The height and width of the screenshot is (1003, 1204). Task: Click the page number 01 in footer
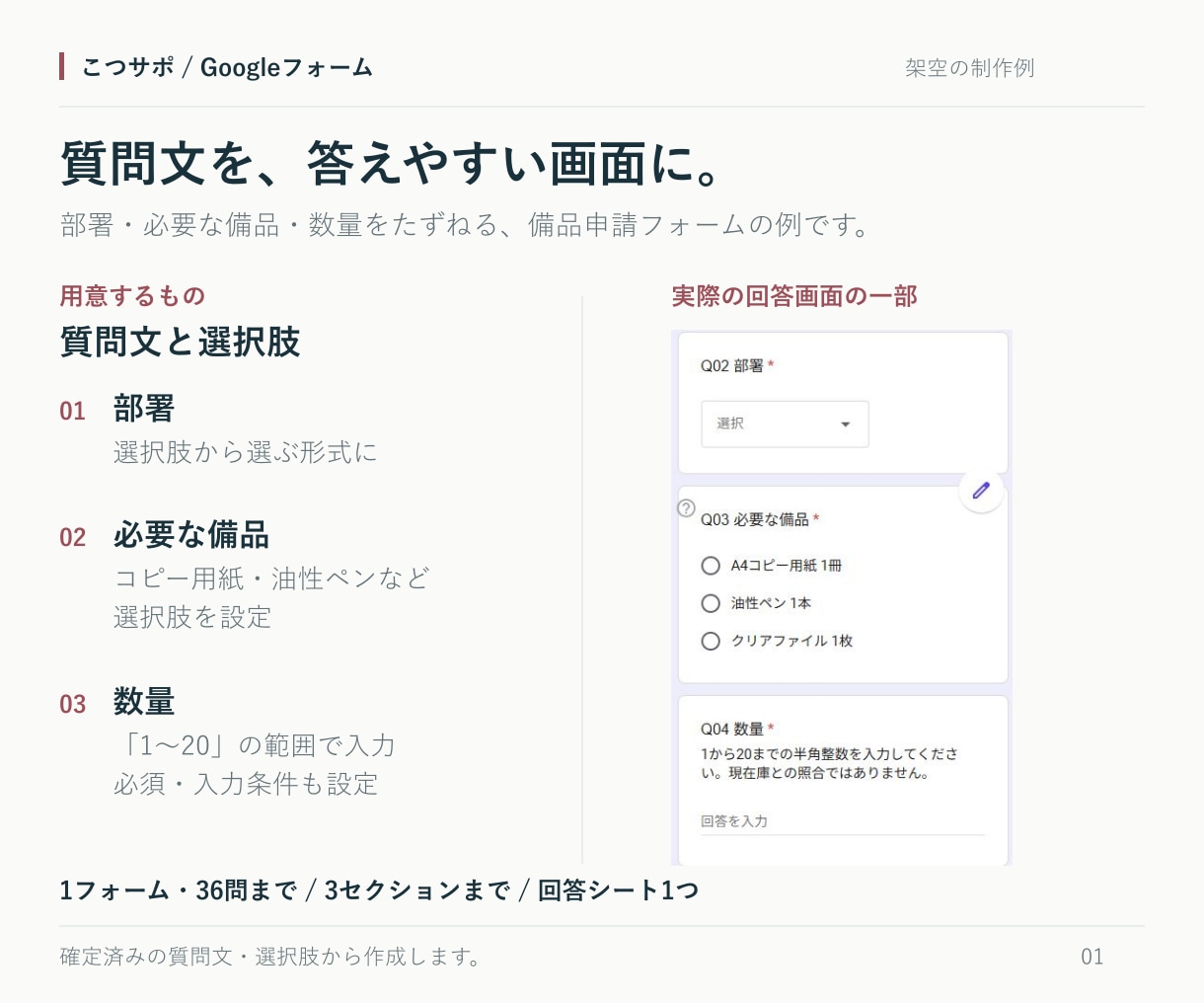click(1091, 957)
